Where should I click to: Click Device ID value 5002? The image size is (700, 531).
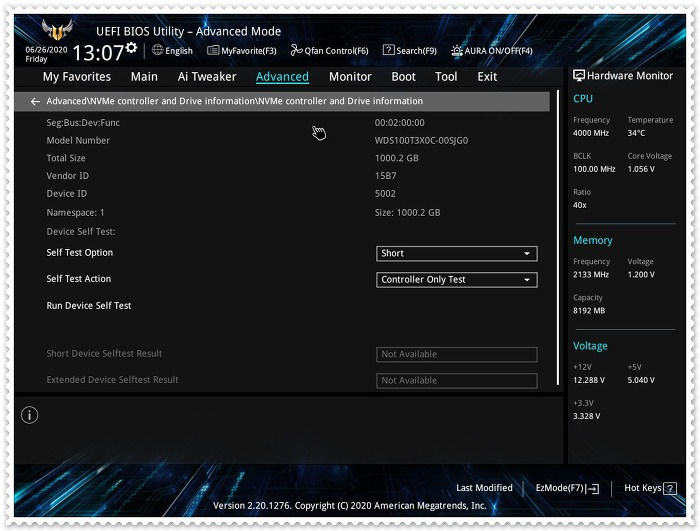click(385, 194)
